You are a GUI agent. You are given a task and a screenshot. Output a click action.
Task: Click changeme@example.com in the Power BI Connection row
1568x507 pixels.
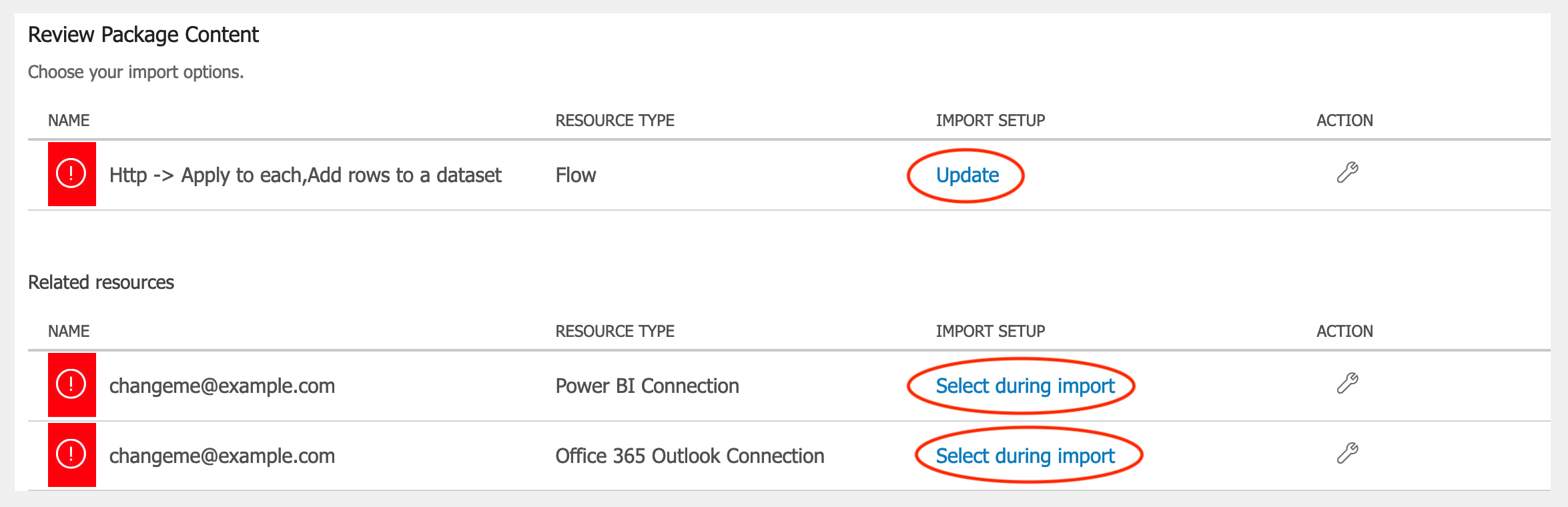222,386
